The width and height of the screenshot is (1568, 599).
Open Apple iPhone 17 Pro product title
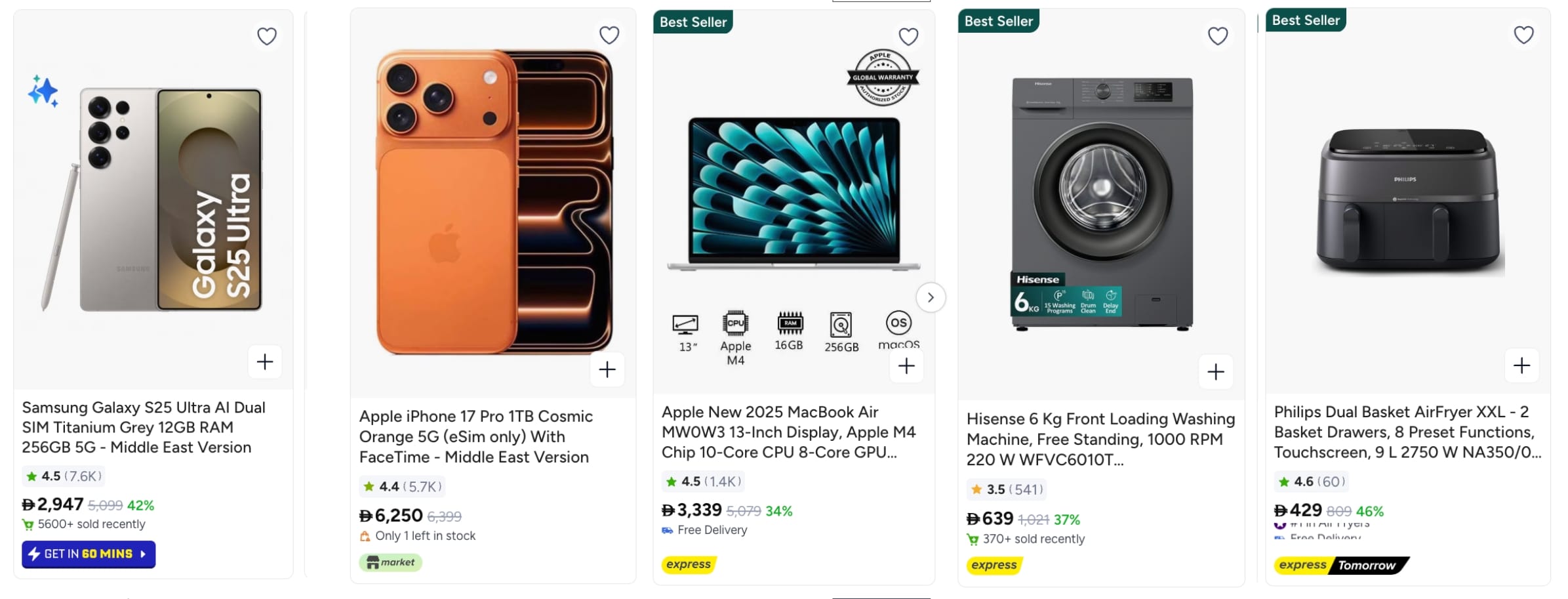coord(475,436)
